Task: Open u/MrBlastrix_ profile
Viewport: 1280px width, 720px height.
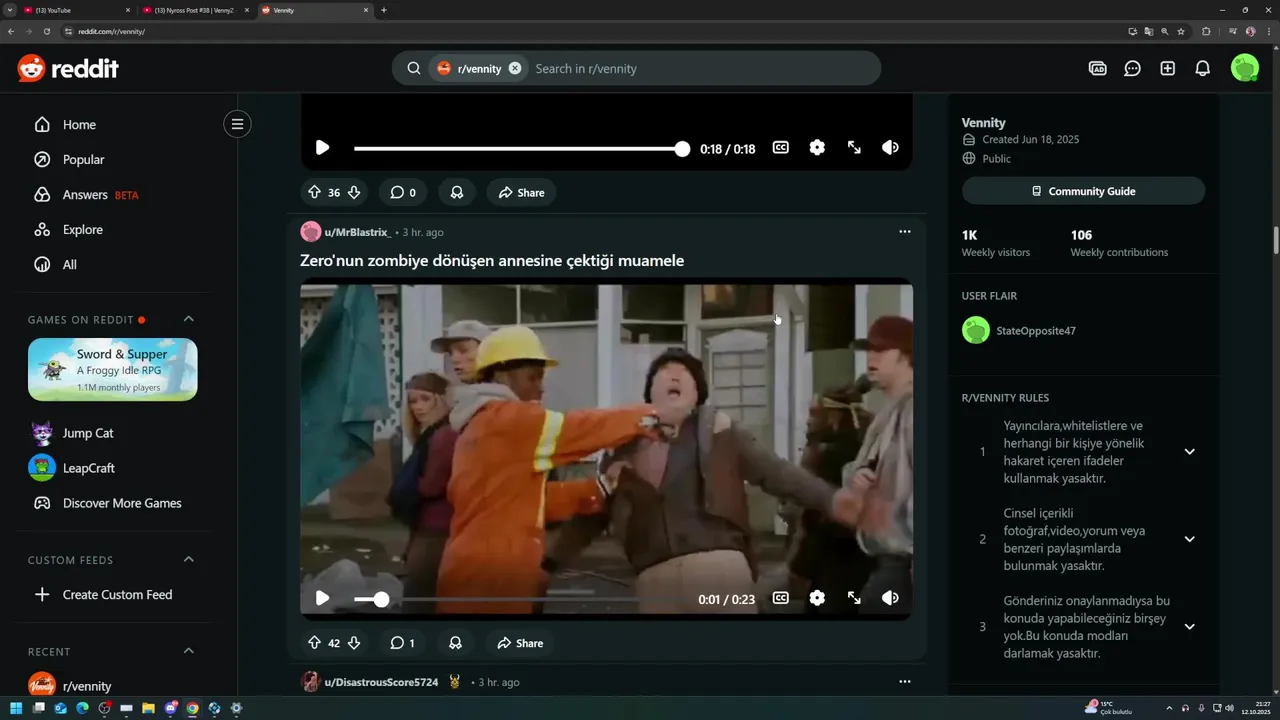Action: click(357, 232)
